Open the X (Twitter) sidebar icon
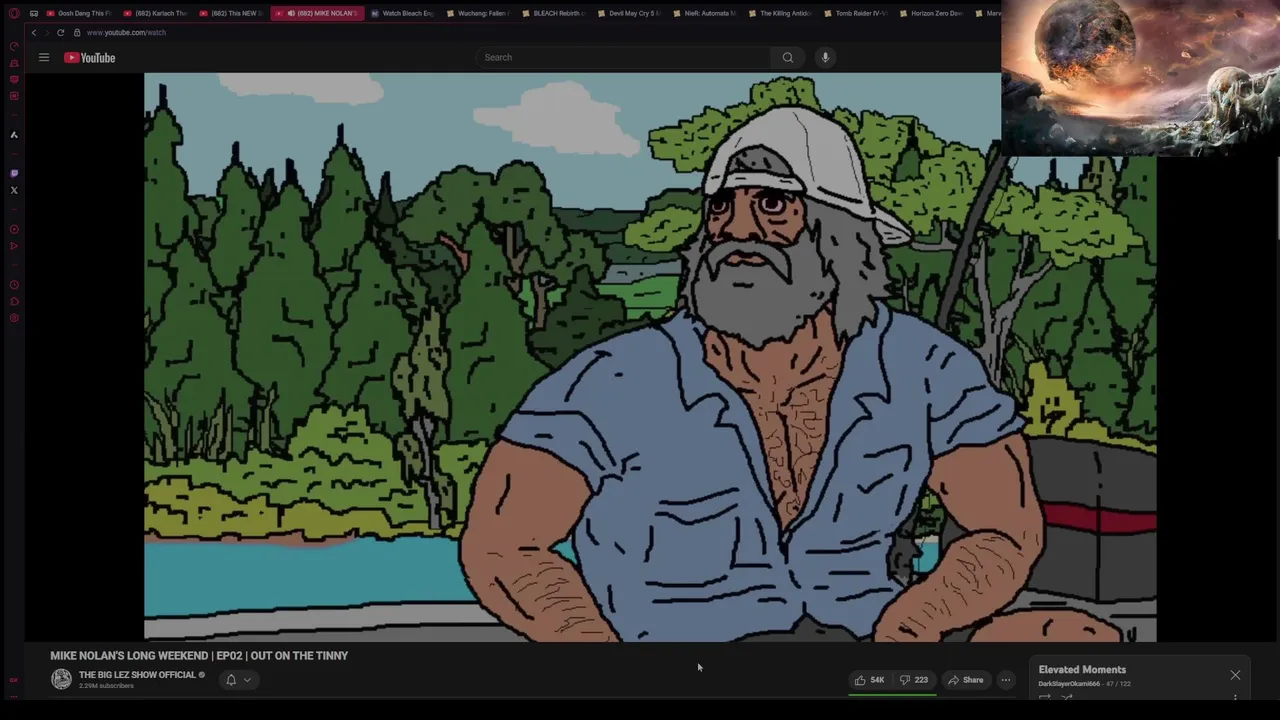Screen dimensions: 1280x720 14,190
